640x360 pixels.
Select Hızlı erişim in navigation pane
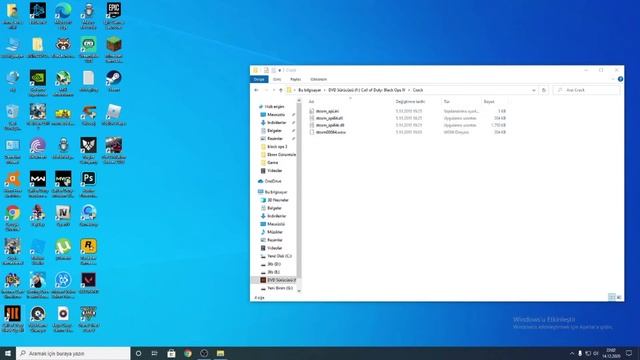(274, 107)
